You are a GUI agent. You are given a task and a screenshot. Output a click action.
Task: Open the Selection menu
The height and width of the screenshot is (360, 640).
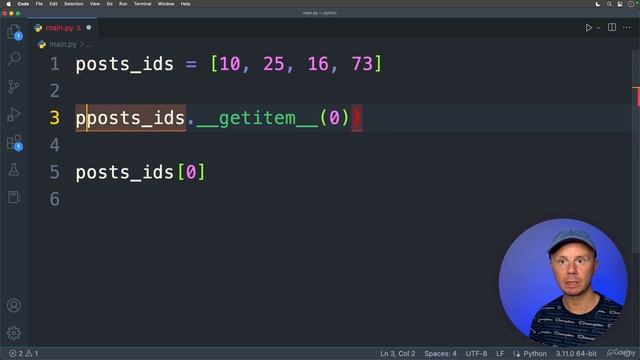[73, 4]
